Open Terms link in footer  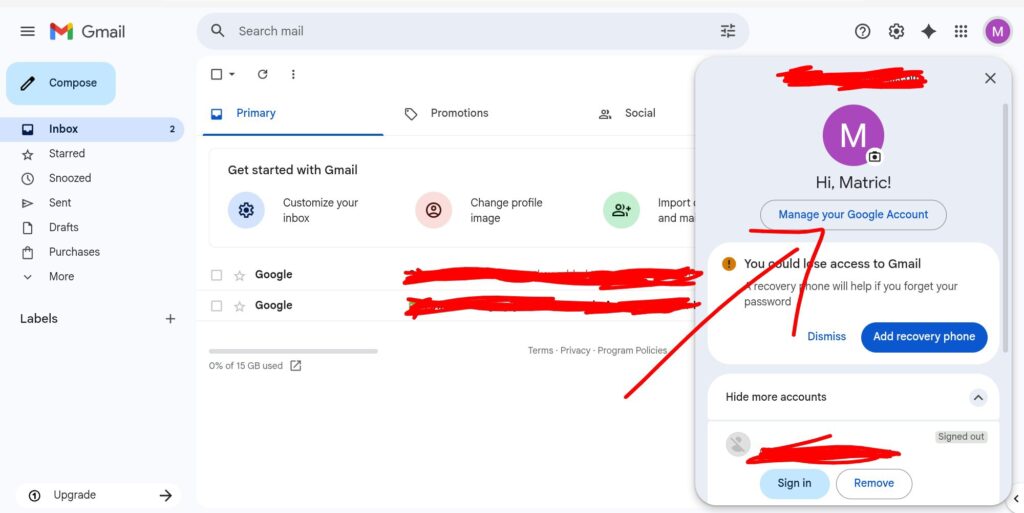pos(540,350)
